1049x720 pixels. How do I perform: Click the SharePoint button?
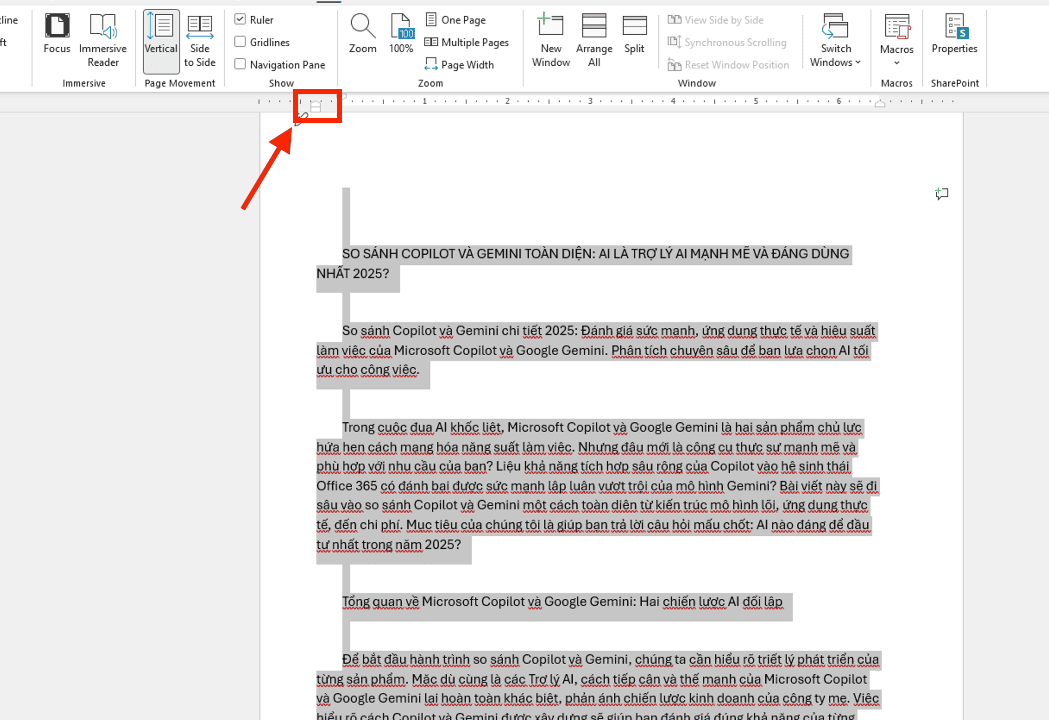(x=954, y=82)
